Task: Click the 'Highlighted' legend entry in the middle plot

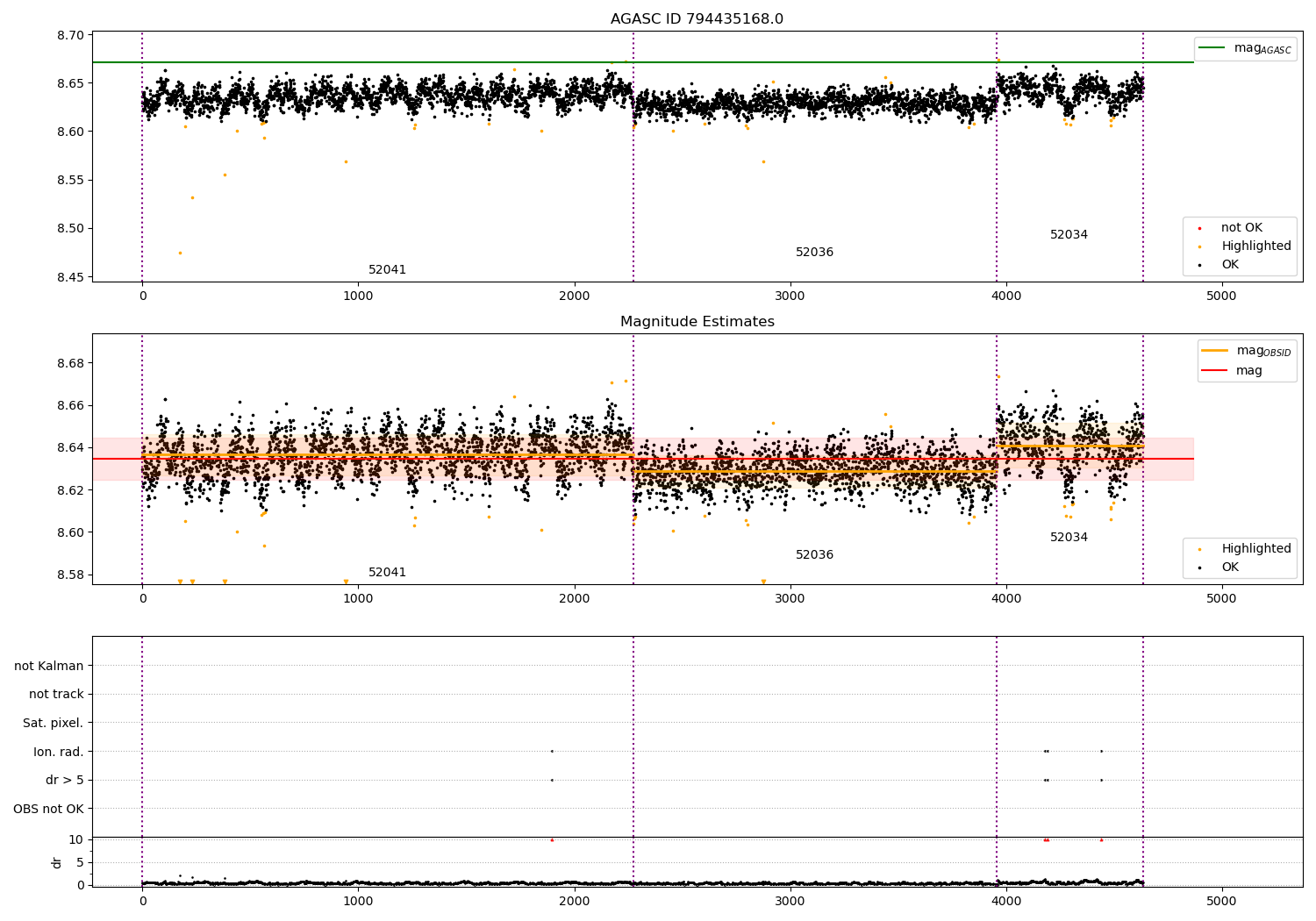Action: click(1244, 549)
